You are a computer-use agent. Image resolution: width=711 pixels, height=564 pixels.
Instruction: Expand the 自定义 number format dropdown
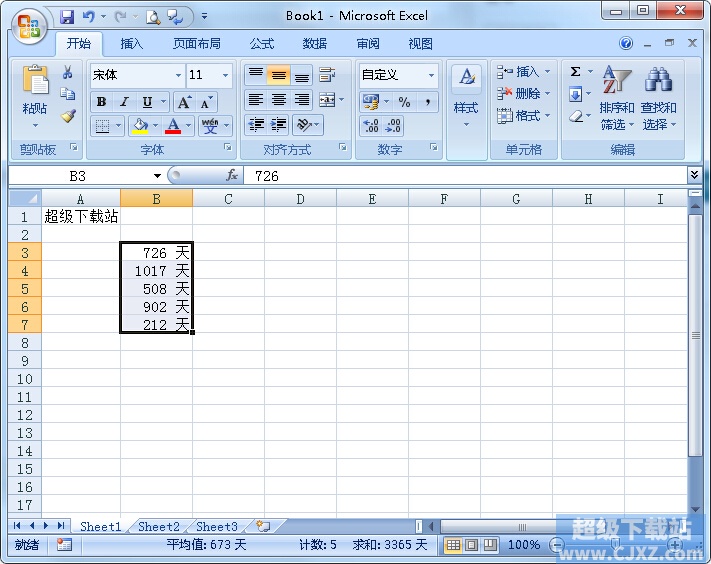pos(431,75)
